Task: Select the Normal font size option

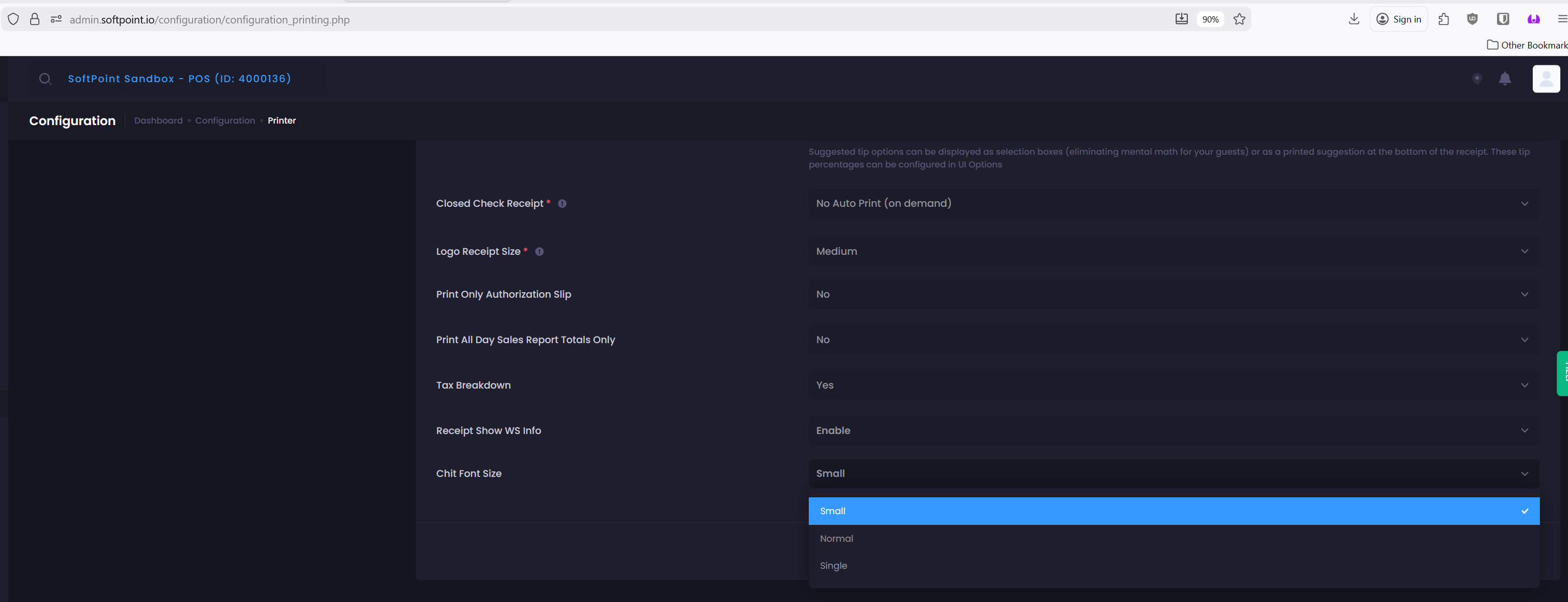Action: [836, 539]
